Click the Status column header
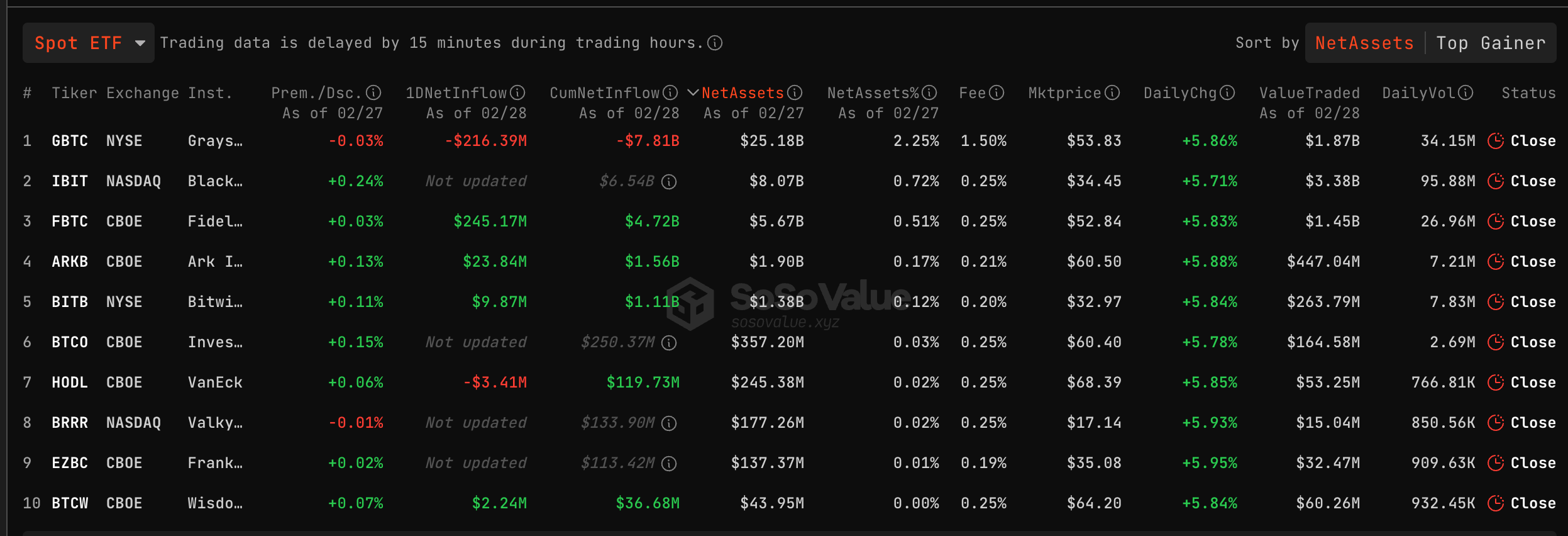Viewport: 1568px width, 536px height. [1528, 93]
